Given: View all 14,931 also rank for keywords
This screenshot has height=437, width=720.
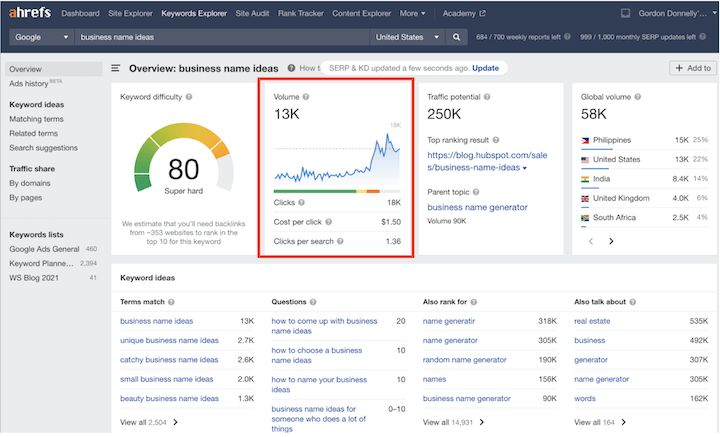Looking at the screenshot, I should pyautogui.click(x=453, y=422).
